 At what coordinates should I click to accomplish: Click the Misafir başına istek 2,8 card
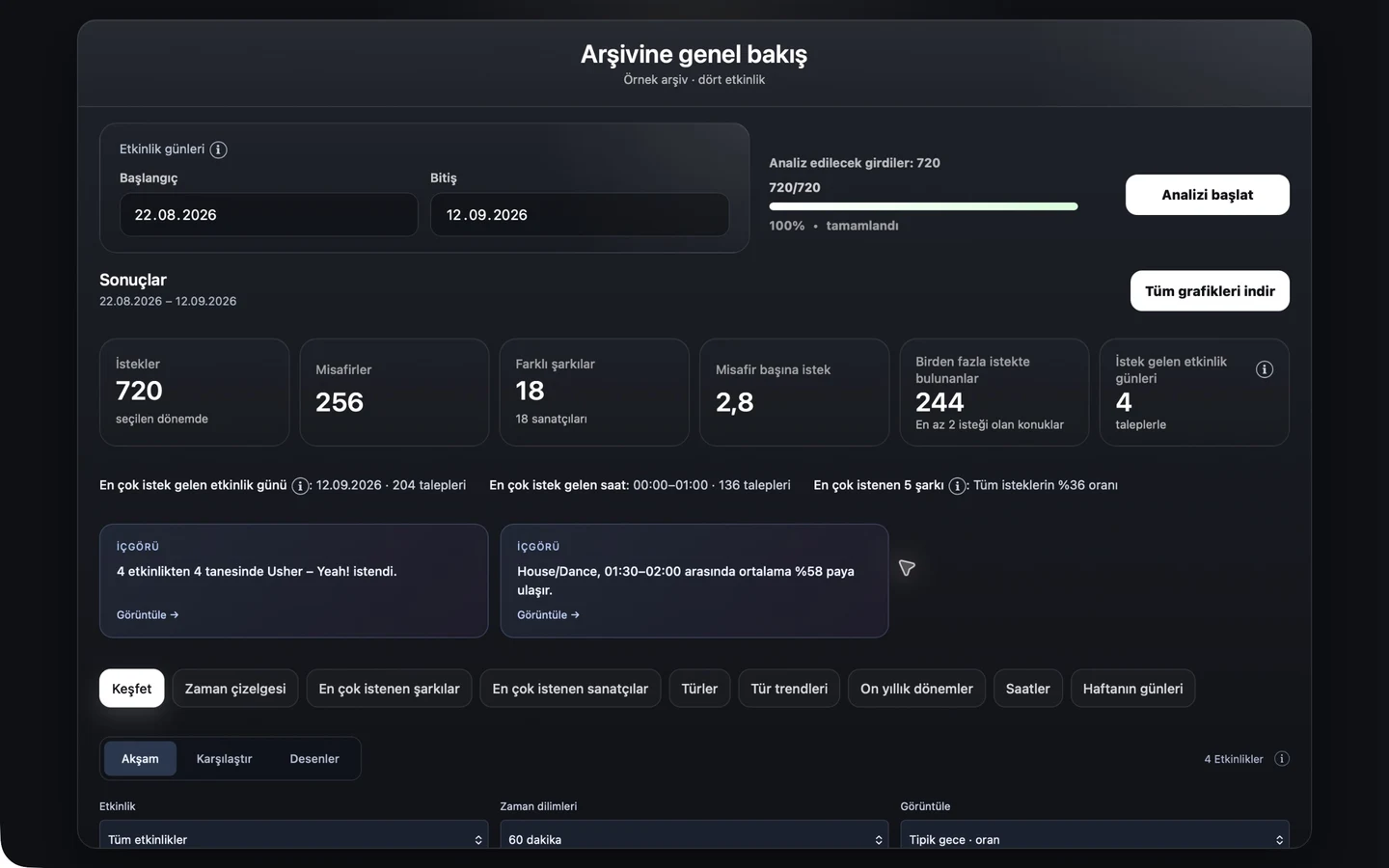point(795,393)
